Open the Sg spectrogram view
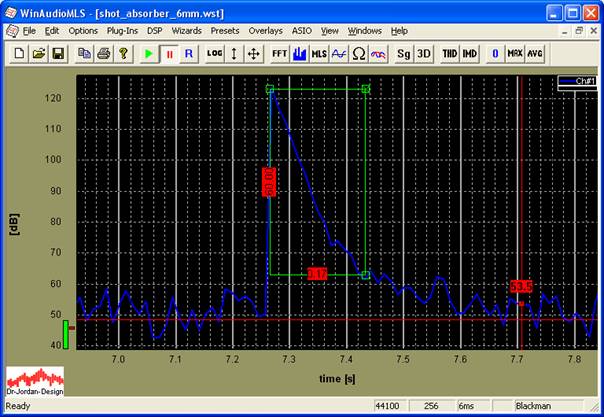The width and height of the screenshot is (604, 417). pyautogui.click(x=404, y=54)
